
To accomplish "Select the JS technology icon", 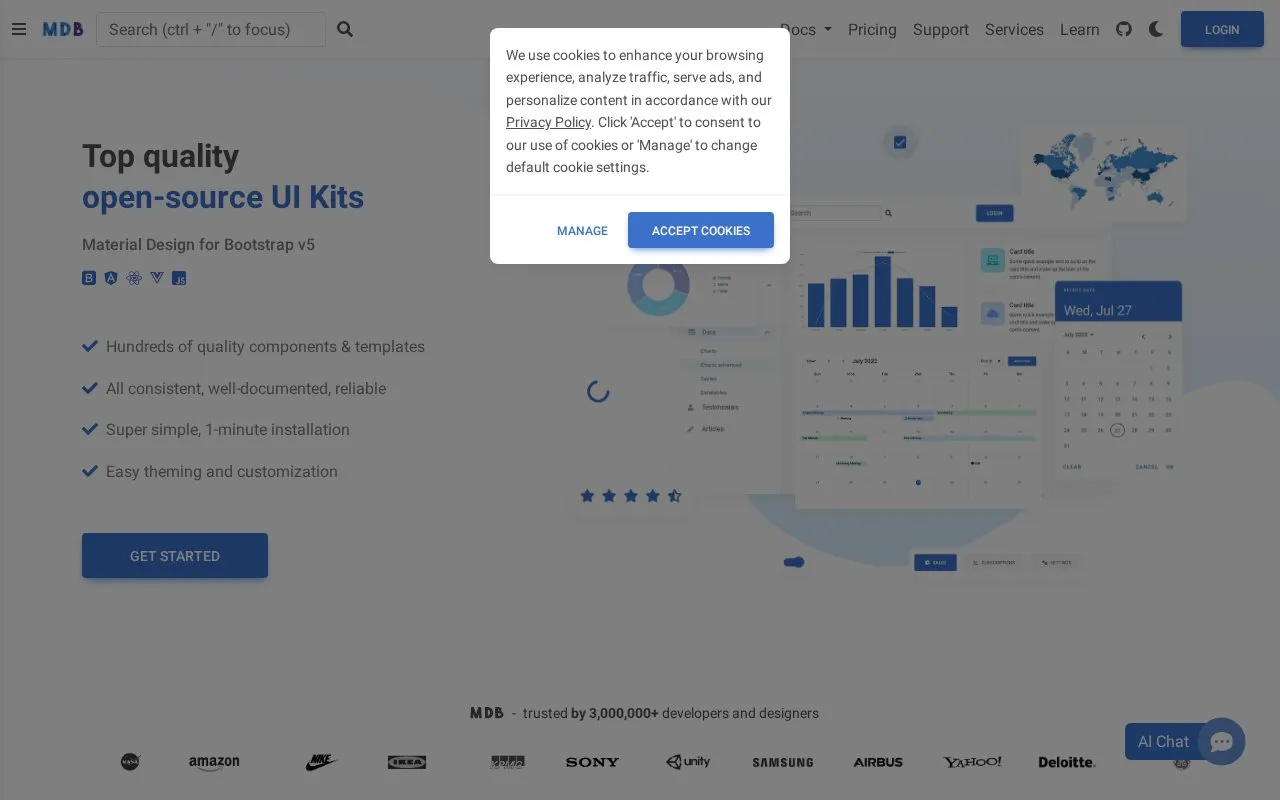I will [180, 278].
